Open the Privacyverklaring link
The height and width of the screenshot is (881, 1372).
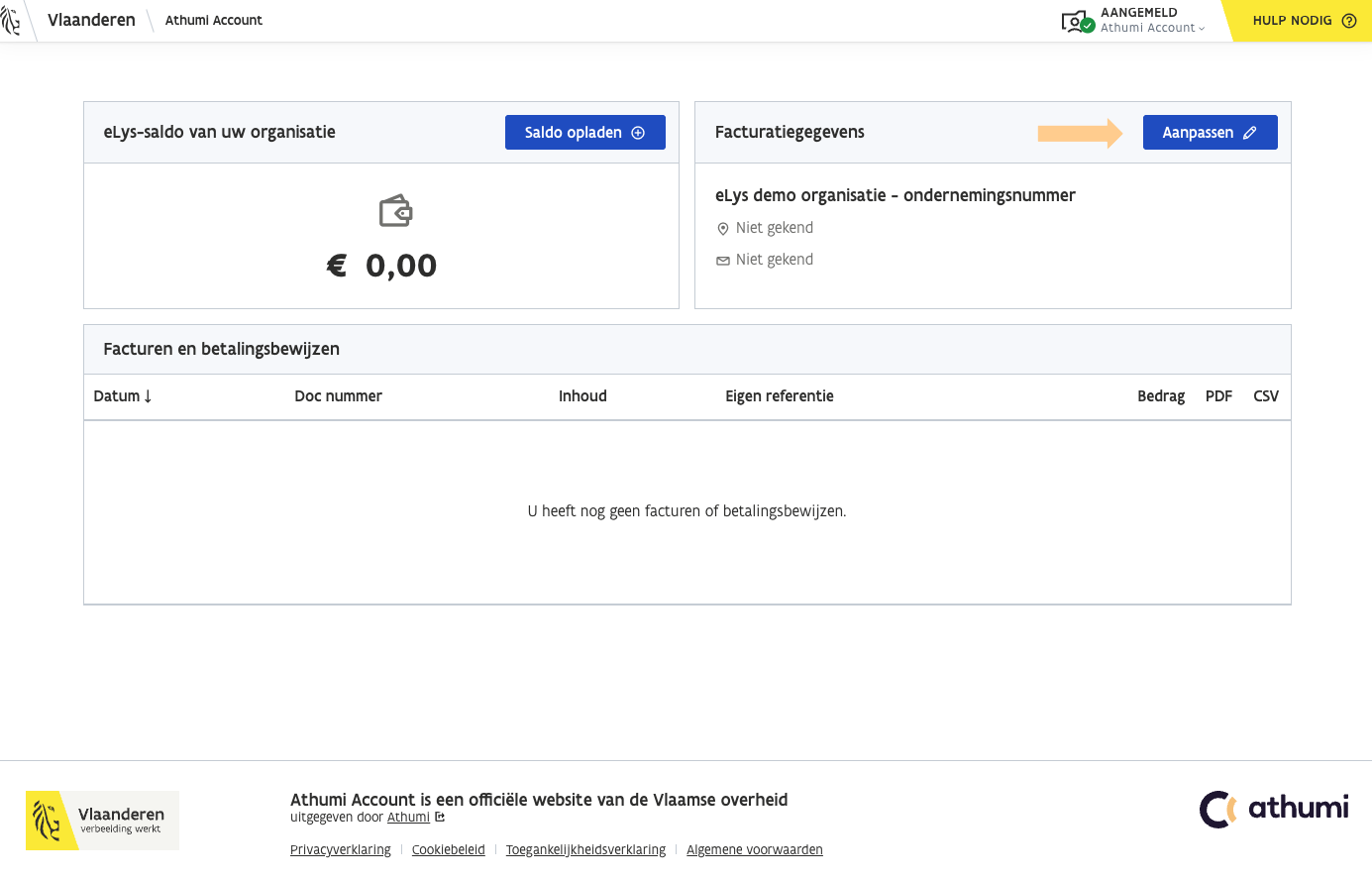coord(341,849)
